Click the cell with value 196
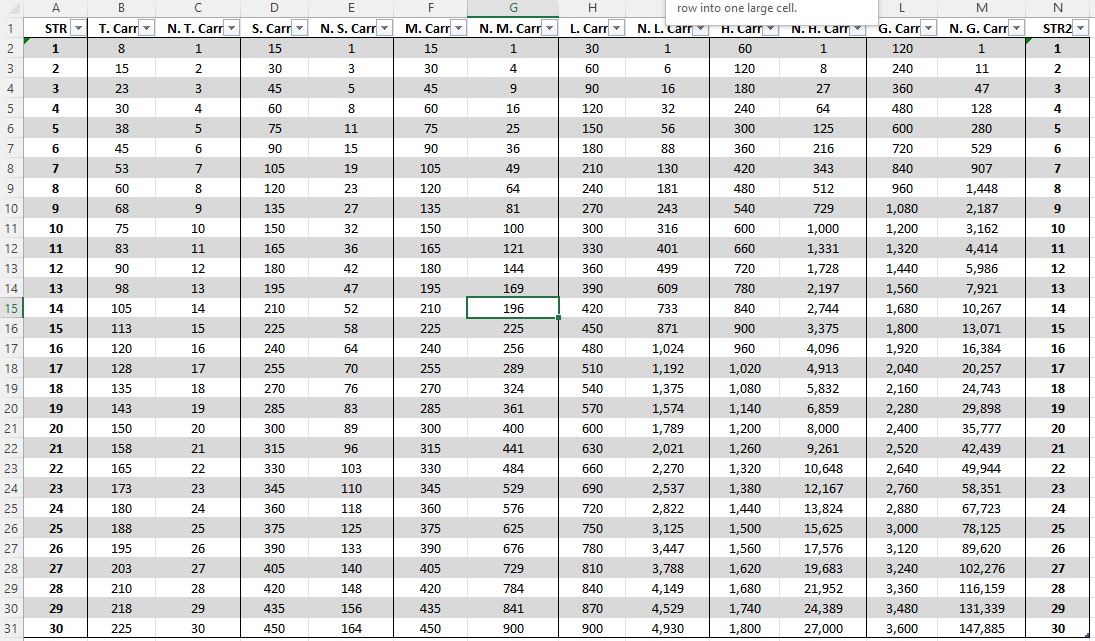1095x641 pixels. (513, 308)
